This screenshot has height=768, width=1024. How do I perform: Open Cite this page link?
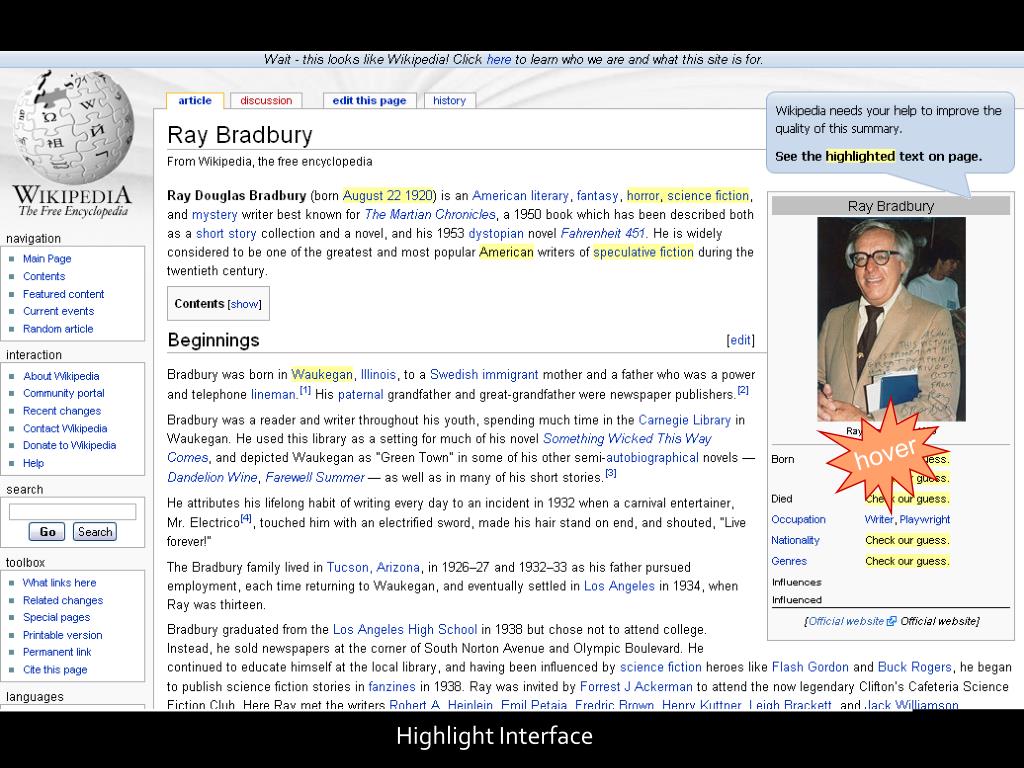(x=55, y=669)
